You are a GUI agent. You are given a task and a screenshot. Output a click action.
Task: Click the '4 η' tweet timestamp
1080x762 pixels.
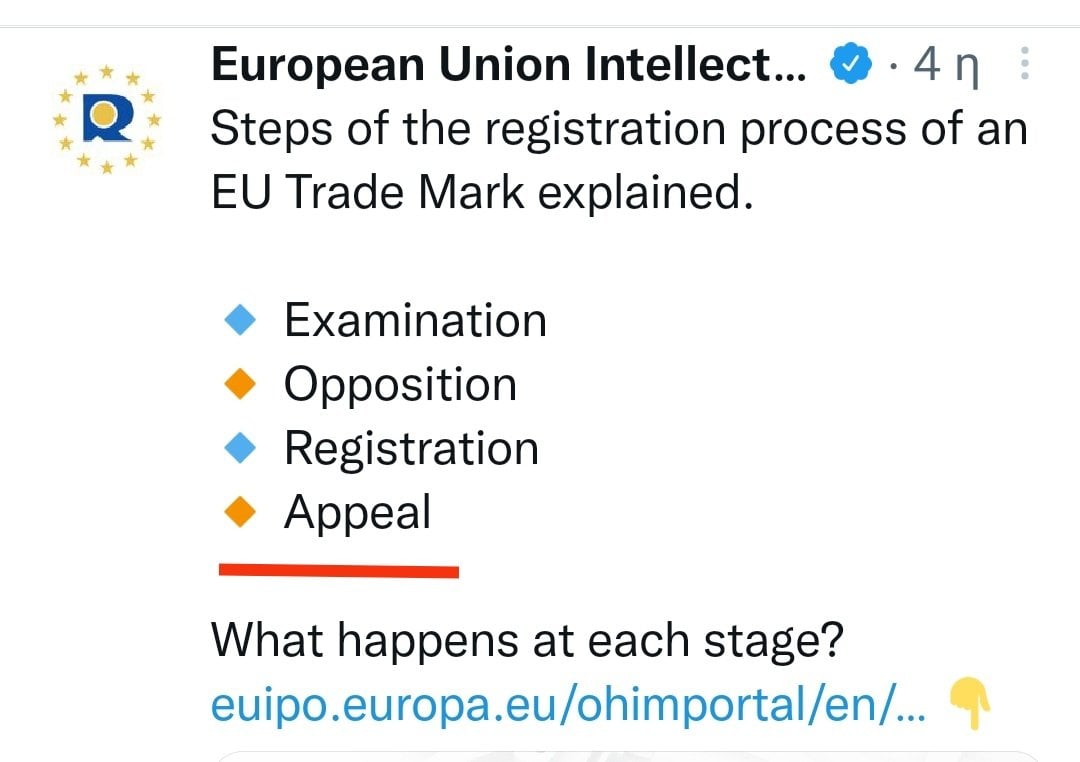pos(946,65)
